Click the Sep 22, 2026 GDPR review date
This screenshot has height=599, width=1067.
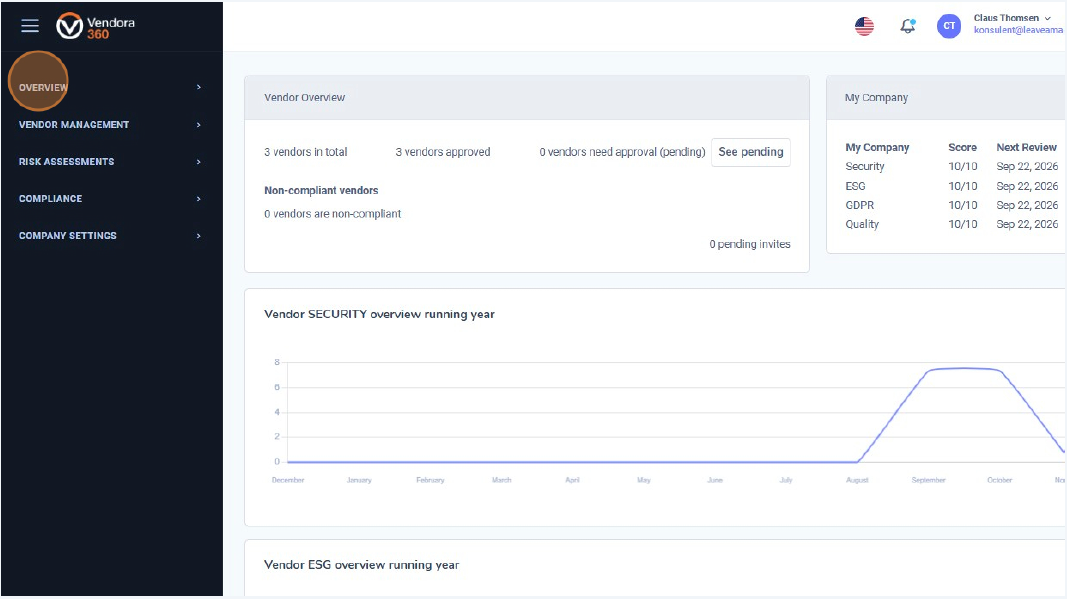(x=1026, y=205)
